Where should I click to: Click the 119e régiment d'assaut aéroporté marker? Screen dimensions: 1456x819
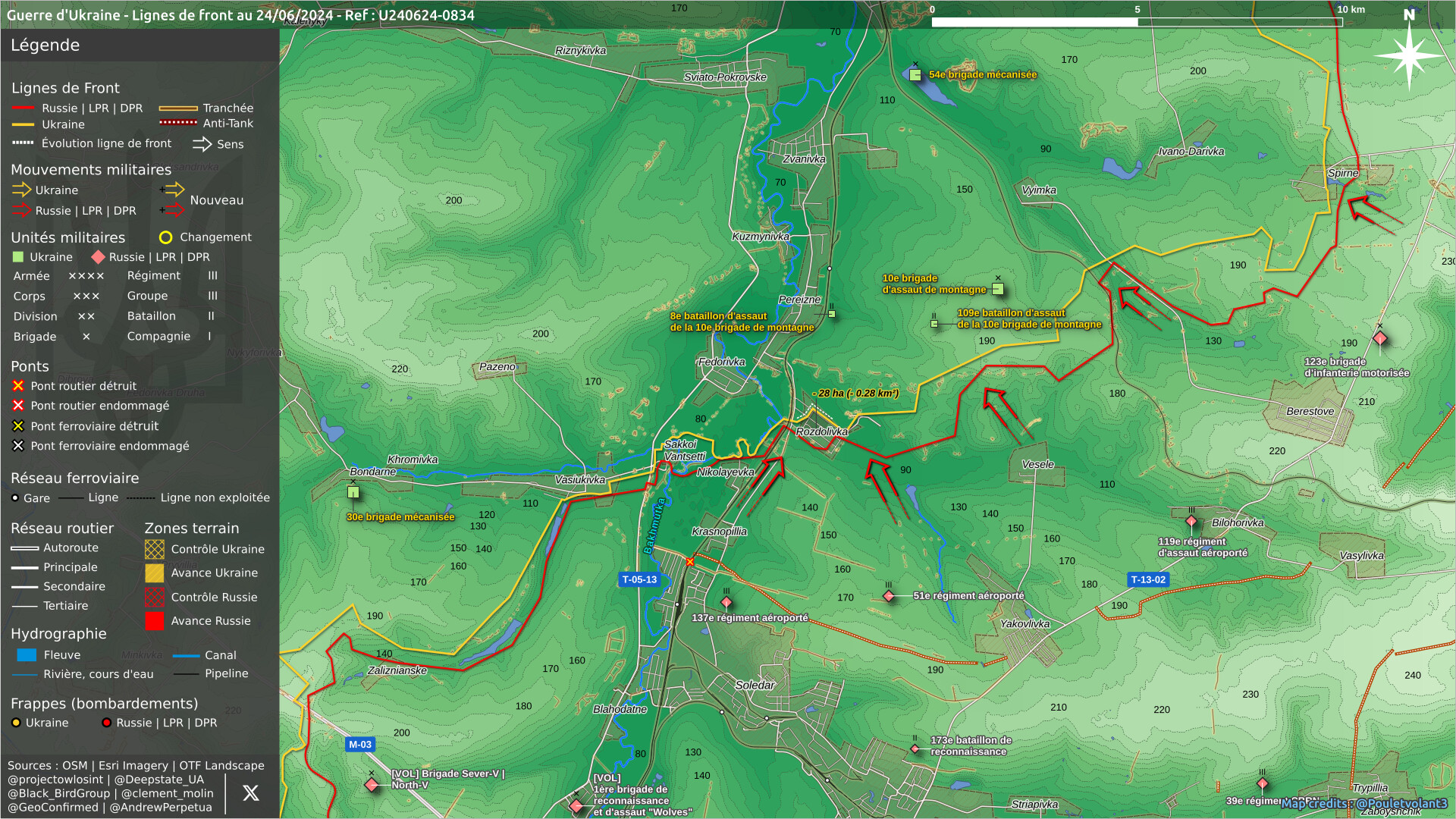click(1191, 522)
